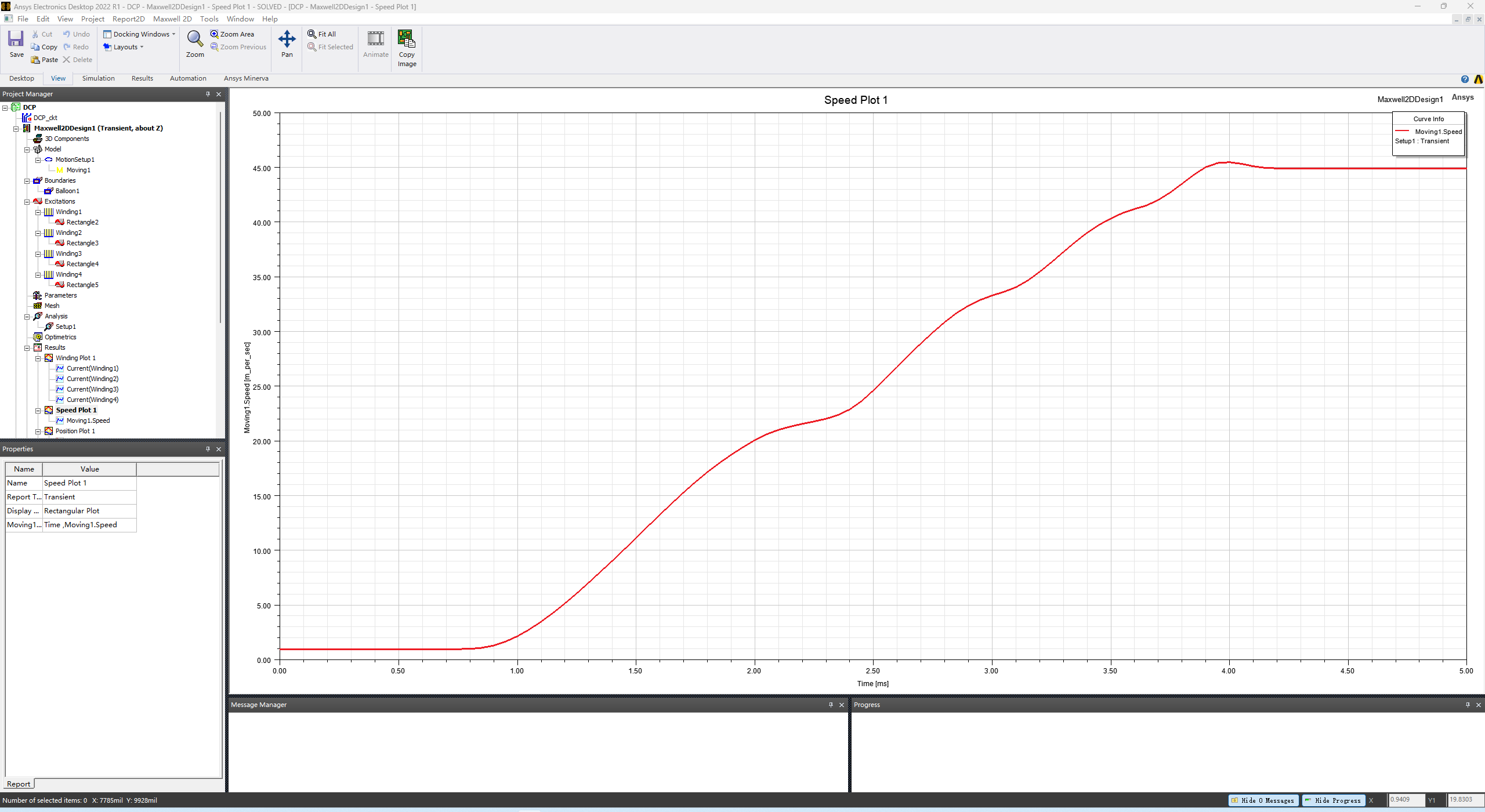Open the Tools menu
1485x812 pixels.
coord(209,19)
